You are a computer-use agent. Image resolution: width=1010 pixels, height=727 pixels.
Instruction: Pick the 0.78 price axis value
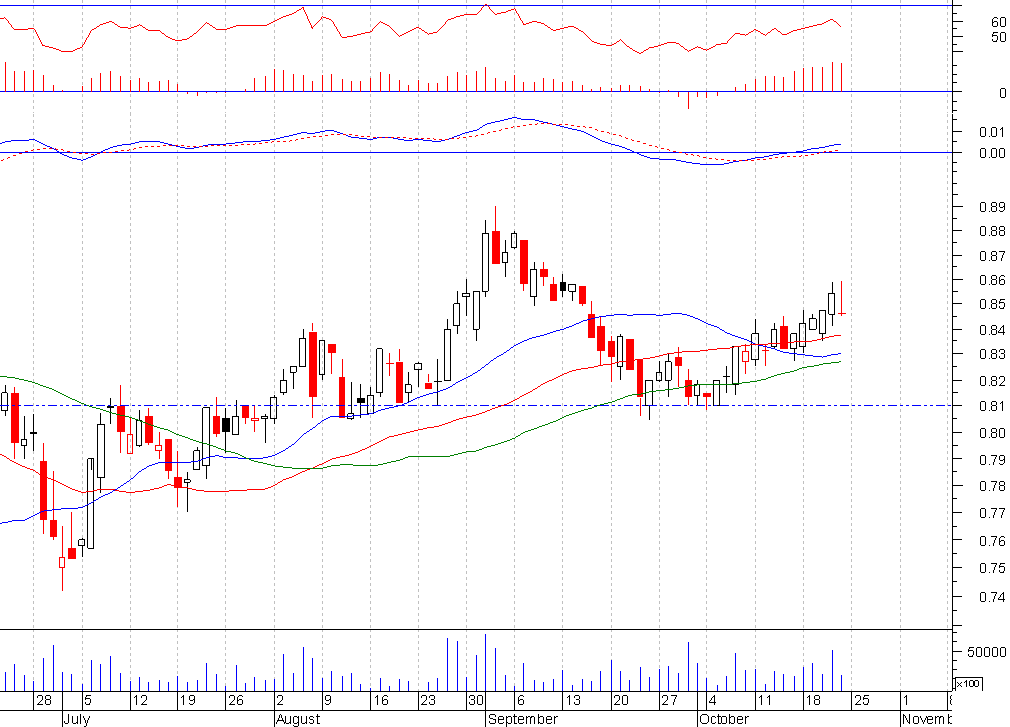click(992, 486)
